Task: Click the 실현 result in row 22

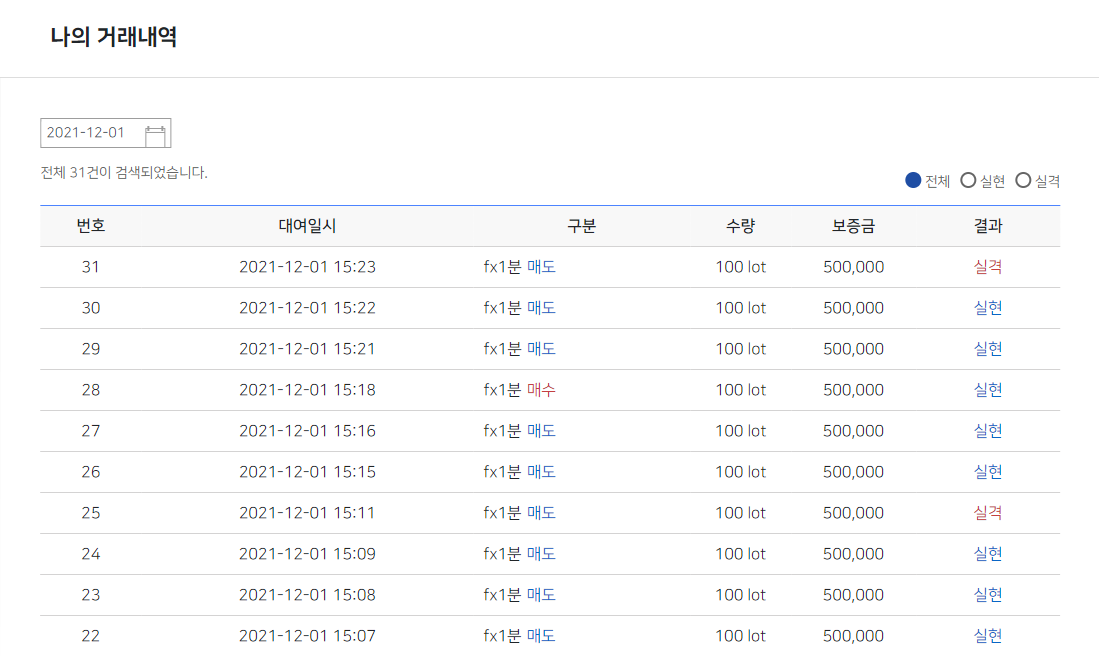Action: pos(988,636)
